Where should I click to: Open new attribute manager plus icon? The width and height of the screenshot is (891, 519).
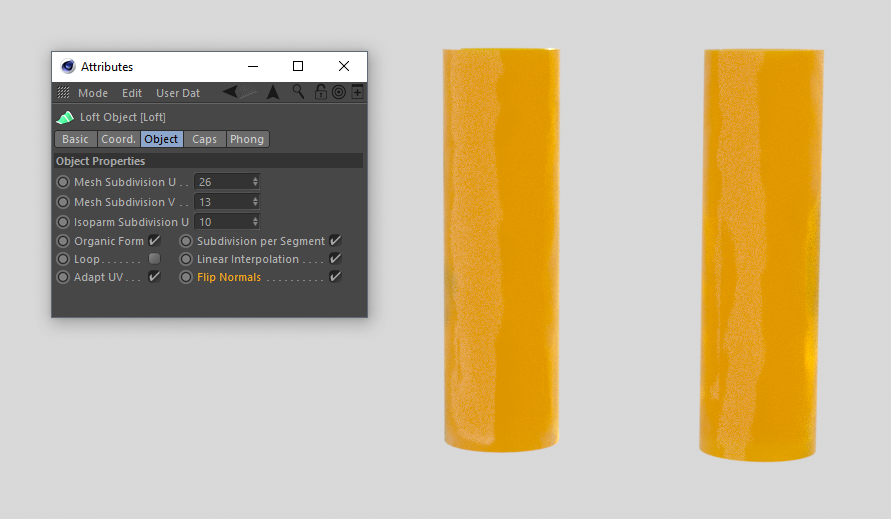(x=357, y=92)
